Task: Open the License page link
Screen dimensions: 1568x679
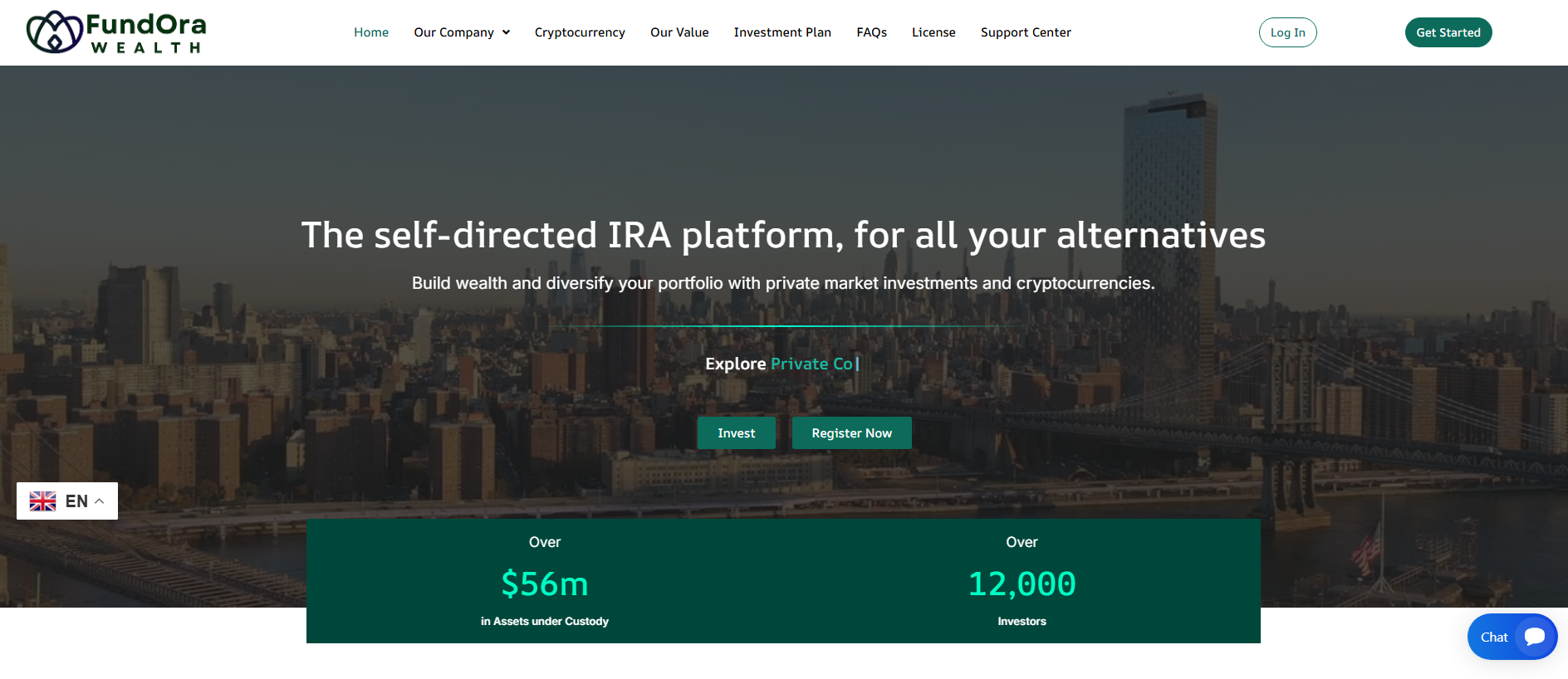Action: click(933, 32)
